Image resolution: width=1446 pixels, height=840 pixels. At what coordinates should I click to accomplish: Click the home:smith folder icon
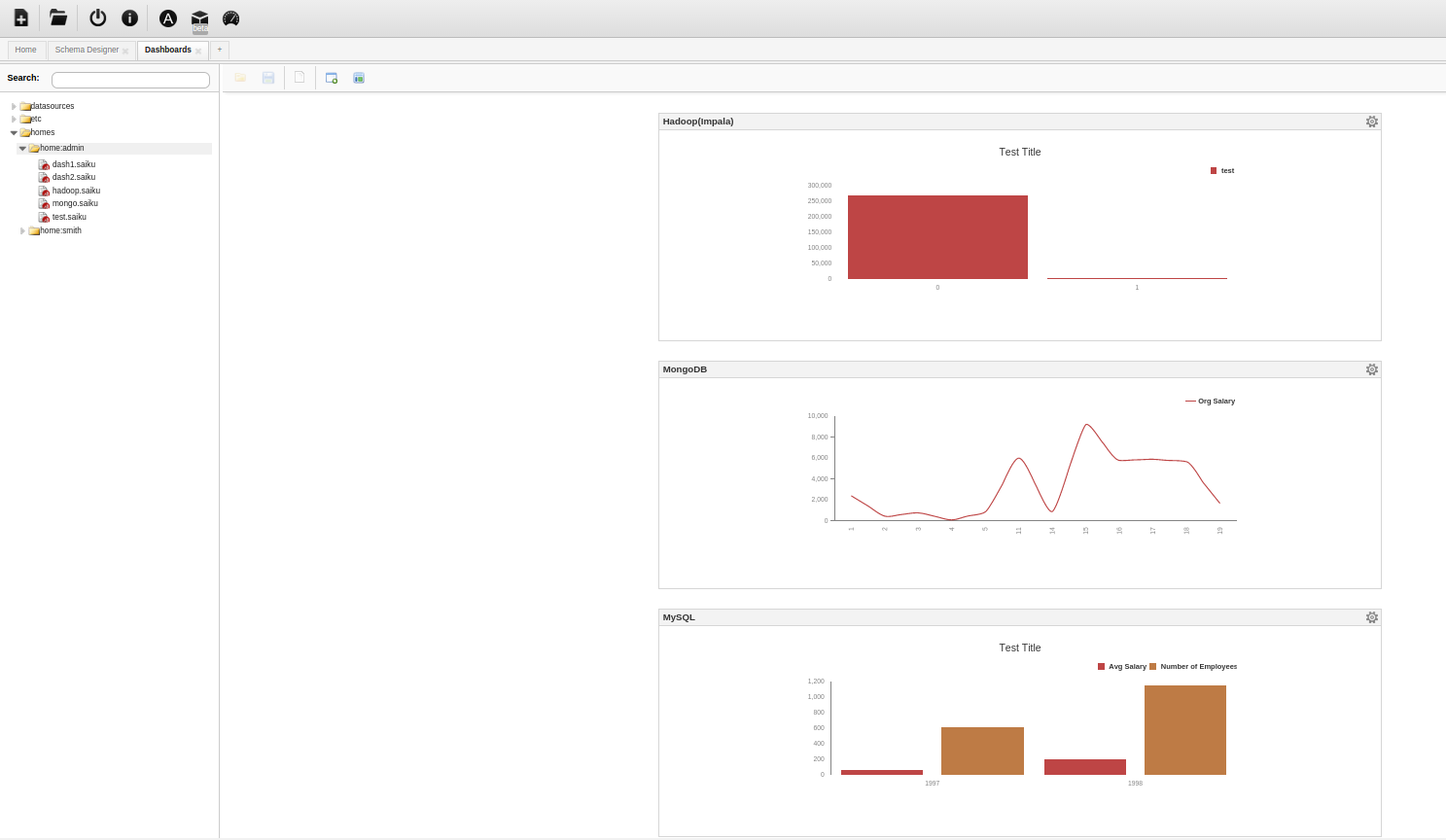pyautogui.click(x=34, y=230)
